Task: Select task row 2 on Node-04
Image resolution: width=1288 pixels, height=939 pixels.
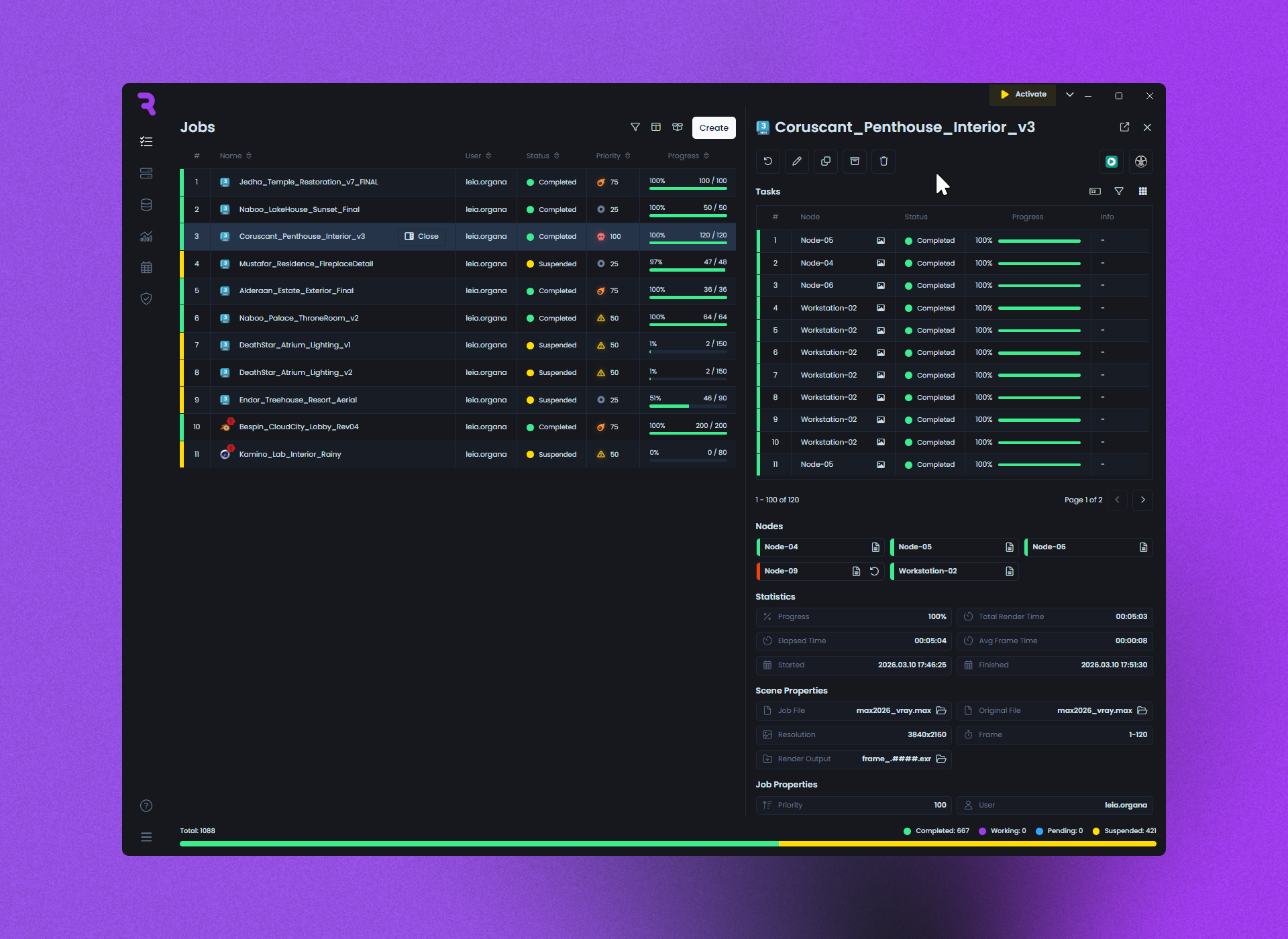Action: click(x=954, y=264)
